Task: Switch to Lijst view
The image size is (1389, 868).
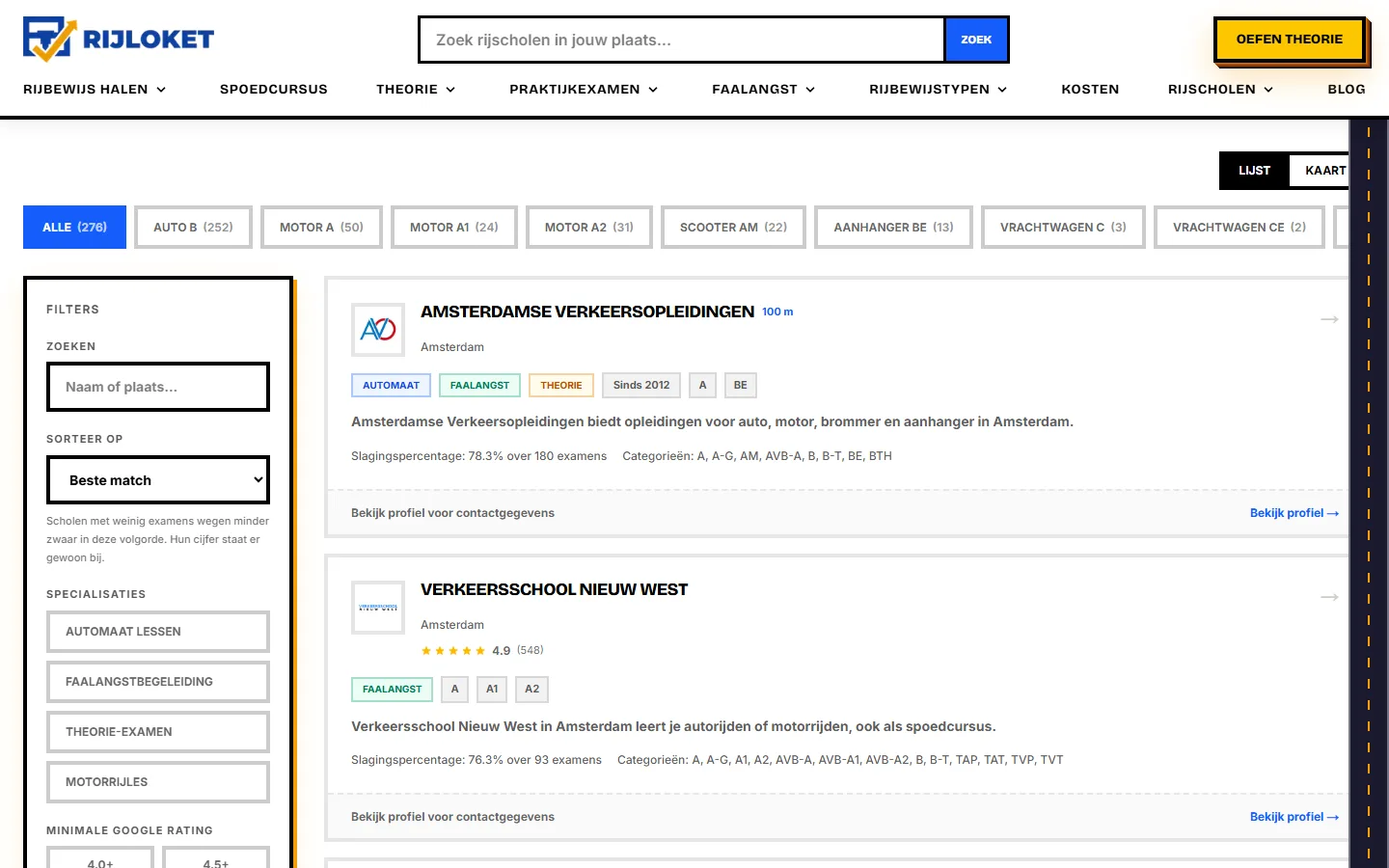Action: tap(1254, 171)
